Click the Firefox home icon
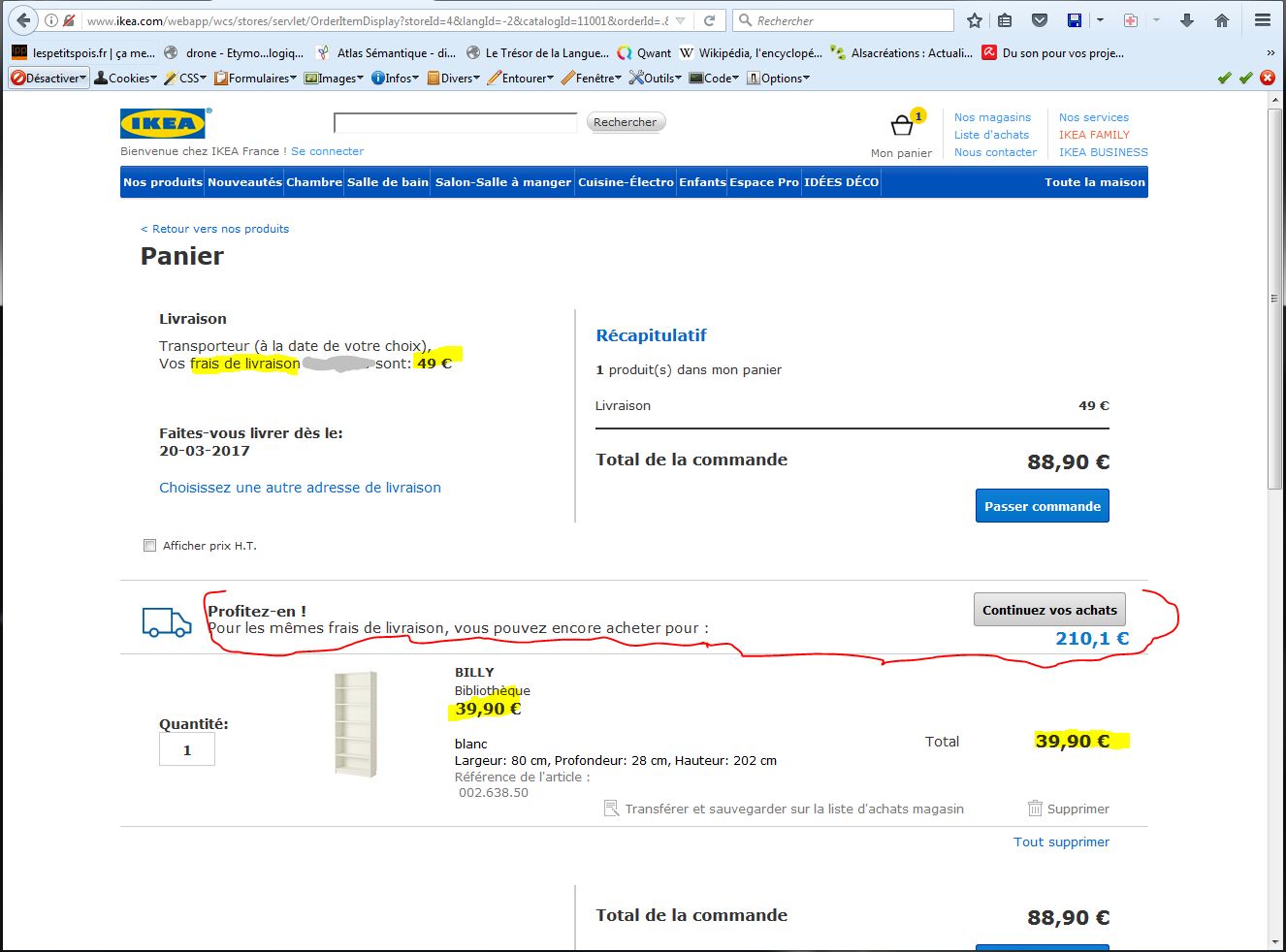This screenshot has width=1286, height=952. [x=1222, y=20]
